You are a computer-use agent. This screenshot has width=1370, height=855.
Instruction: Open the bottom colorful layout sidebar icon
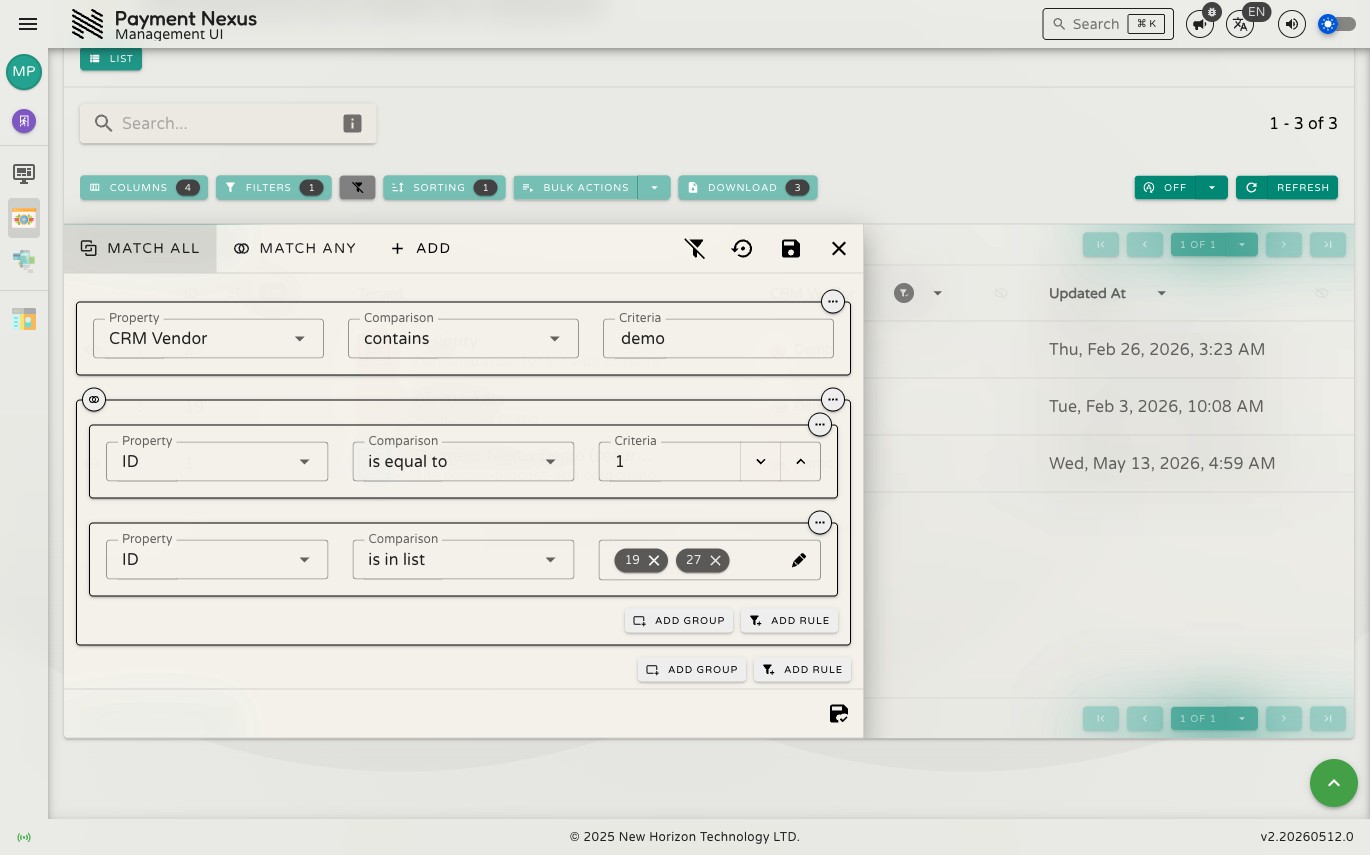(24, 319)
